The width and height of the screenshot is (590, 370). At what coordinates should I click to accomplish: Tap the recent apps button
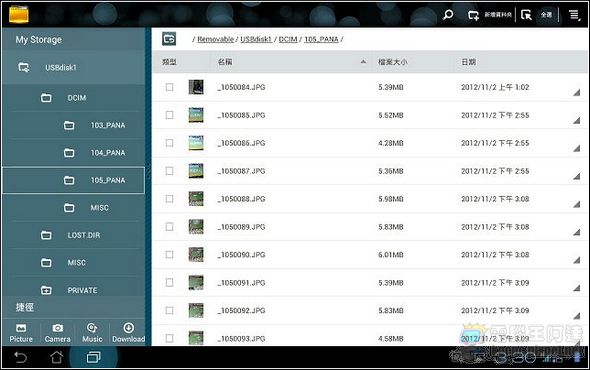pos(93,357)
